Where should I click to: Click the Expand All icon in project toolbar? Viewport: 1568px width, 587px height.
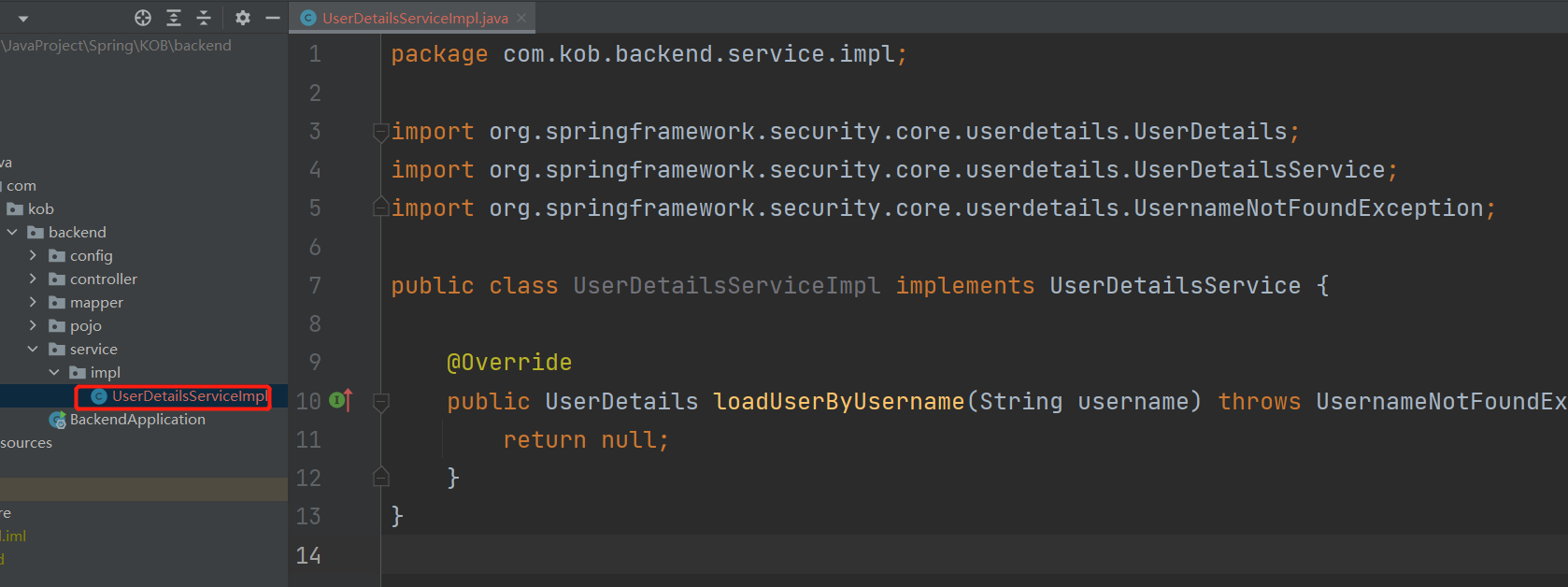pyautogui.click(x=174, y=18)
